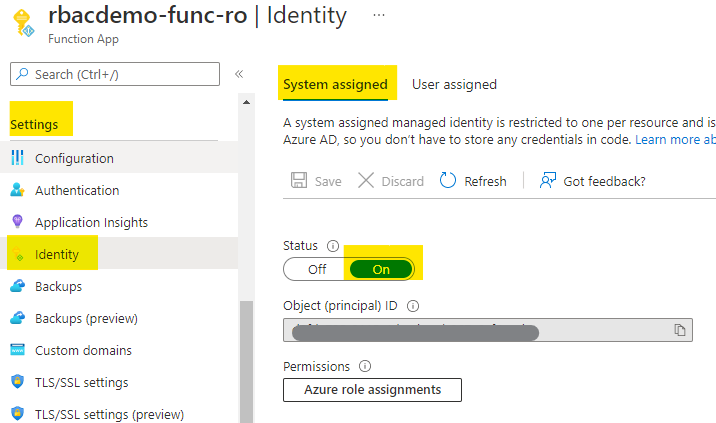
Task: Click the Application Insights lightbulb icon
Action: tap(17, 222)
